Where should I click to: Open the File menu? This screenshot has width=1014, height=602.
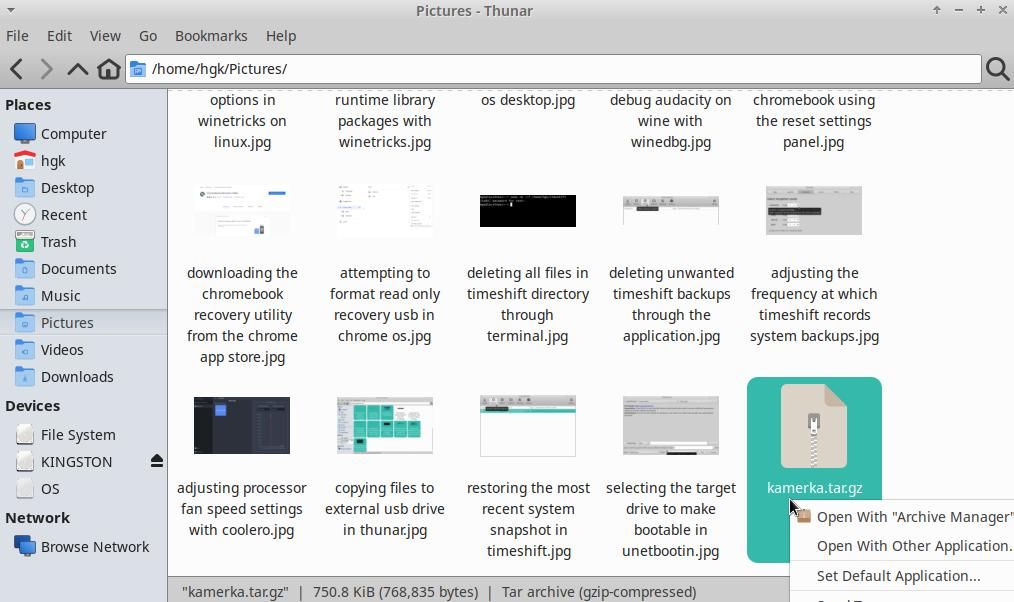pos(17,35)
